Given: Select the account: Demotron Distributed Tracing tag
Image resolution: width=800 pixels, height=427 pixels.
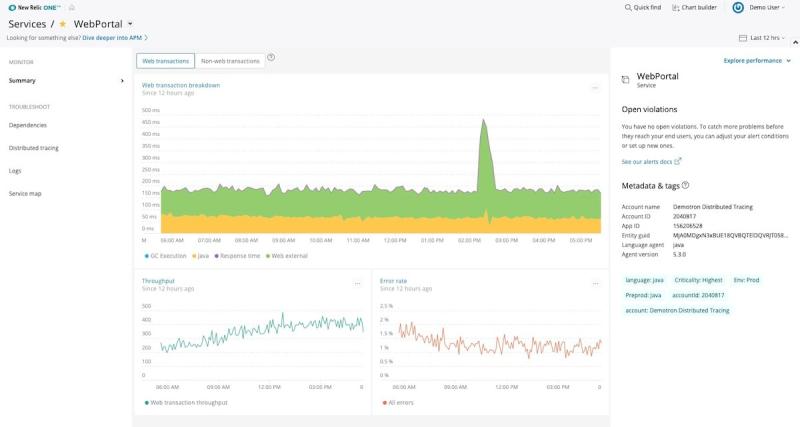Looking at the screenshot, I should click(677, 310).
